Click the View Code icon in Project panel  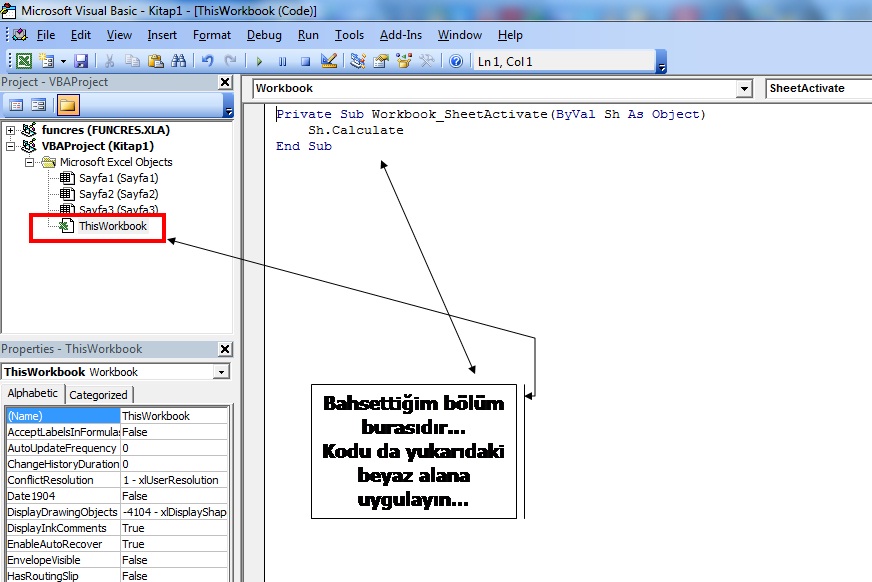tap(17, 105)
